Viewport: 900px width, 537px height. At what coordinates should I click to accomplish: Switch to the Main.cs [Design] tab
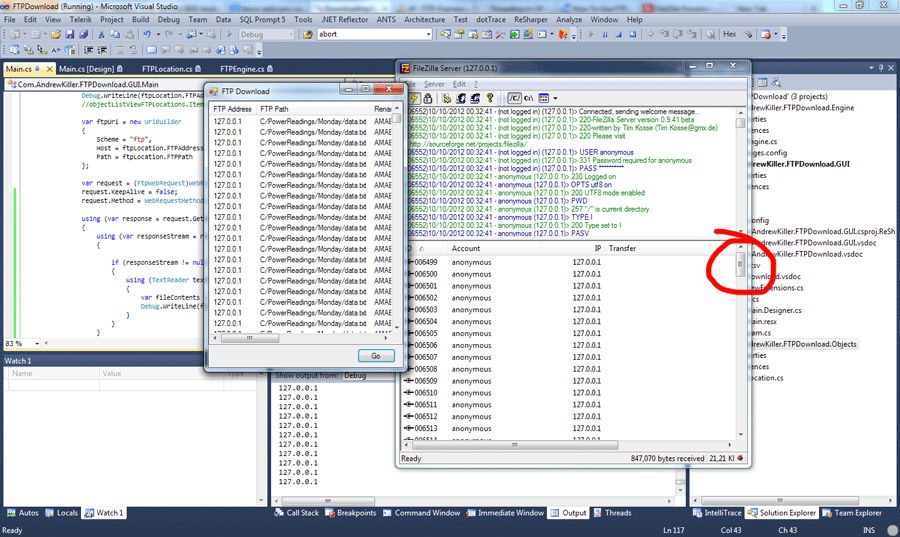coord(91,69)
